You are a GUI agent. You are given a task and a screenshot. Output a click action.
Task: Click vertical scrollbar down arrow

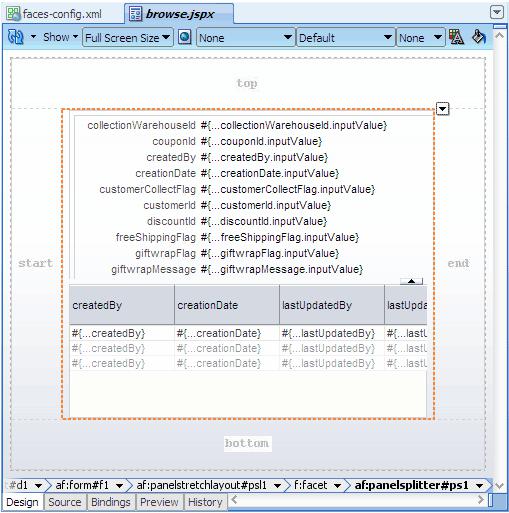(500, 486)
